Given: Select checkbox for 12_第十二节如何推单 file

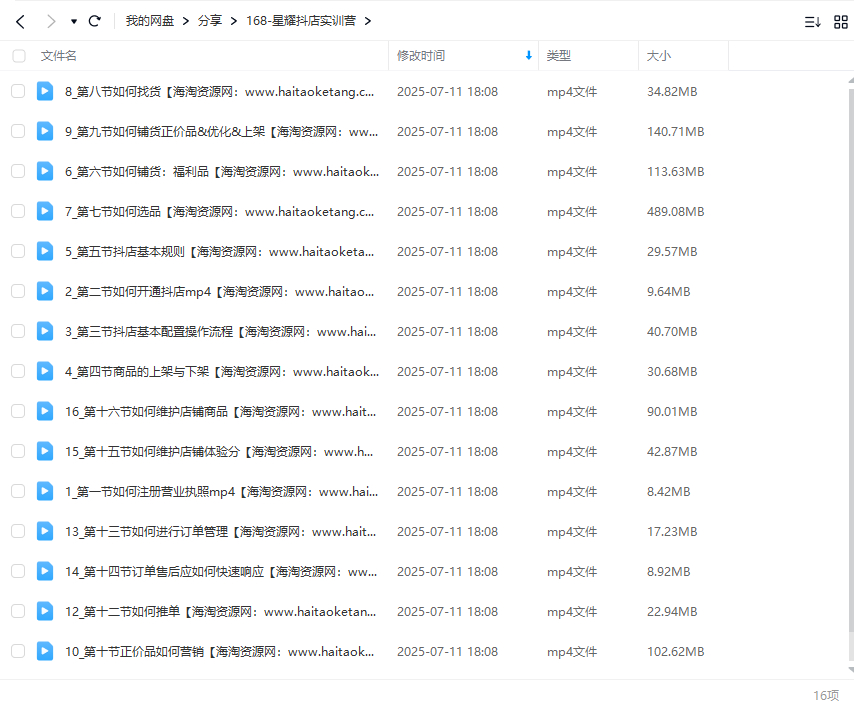Looking at the screenshot, I should click(18, 611).
